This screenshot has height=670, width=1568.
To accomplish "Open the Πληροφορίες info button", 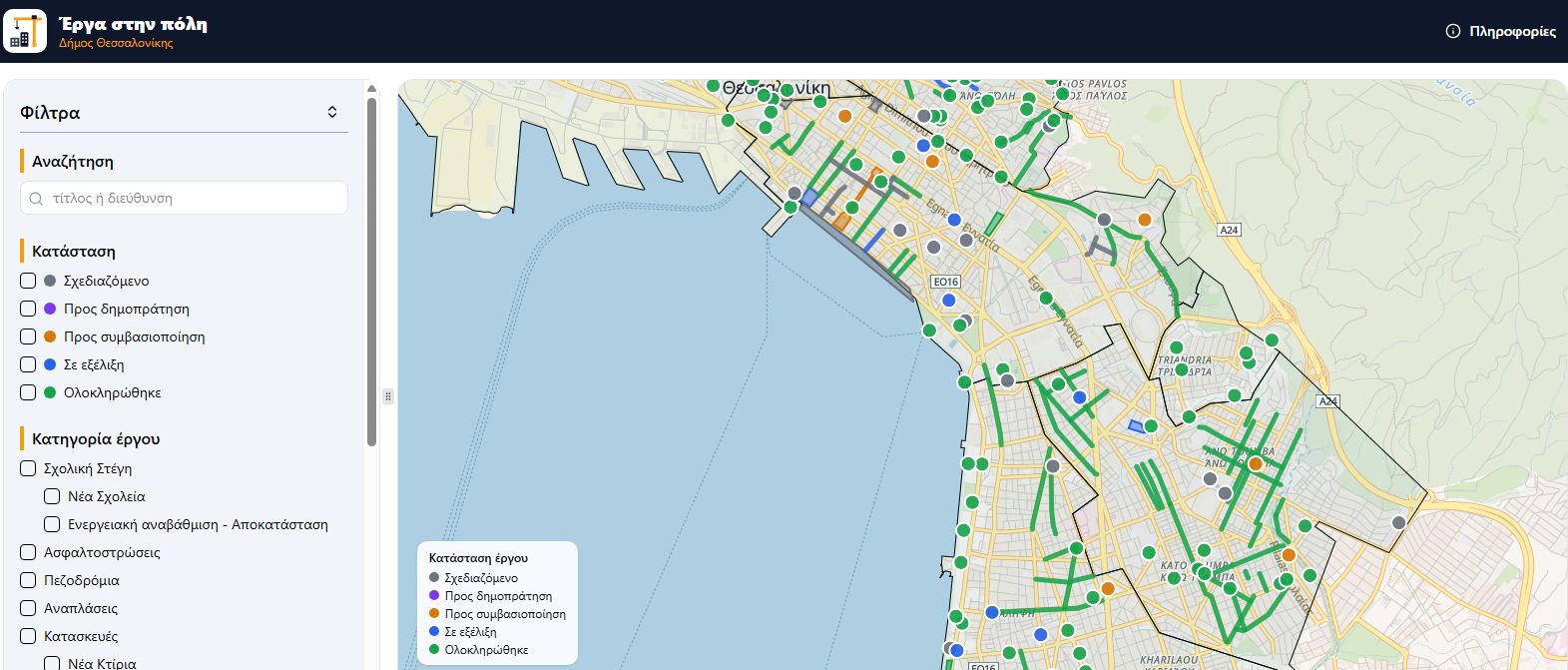I will [x=1501, y=31].
